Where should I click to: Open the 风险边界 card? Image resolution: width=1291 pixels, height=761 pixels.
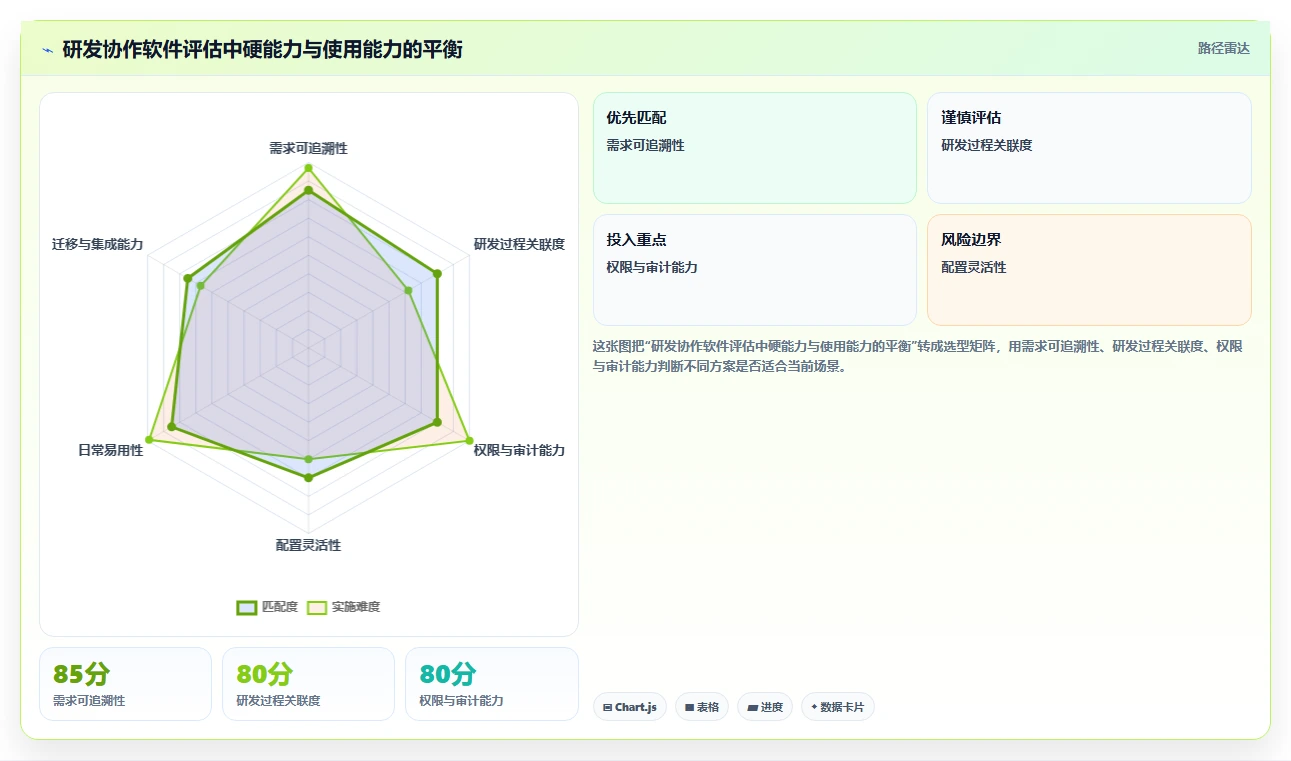coord(1089,270)
